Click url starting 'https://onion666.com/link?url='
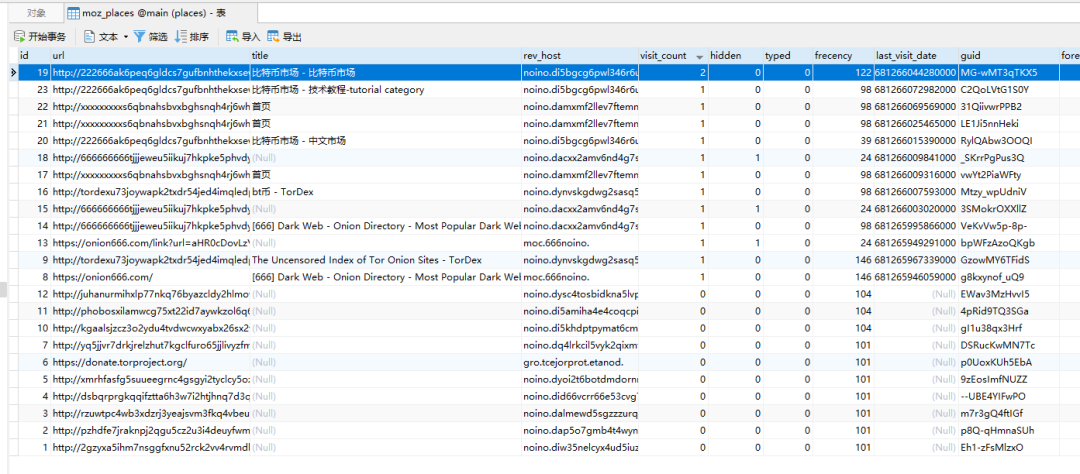The height and width of the screenshot is (474, 1080). click(149, 243)
